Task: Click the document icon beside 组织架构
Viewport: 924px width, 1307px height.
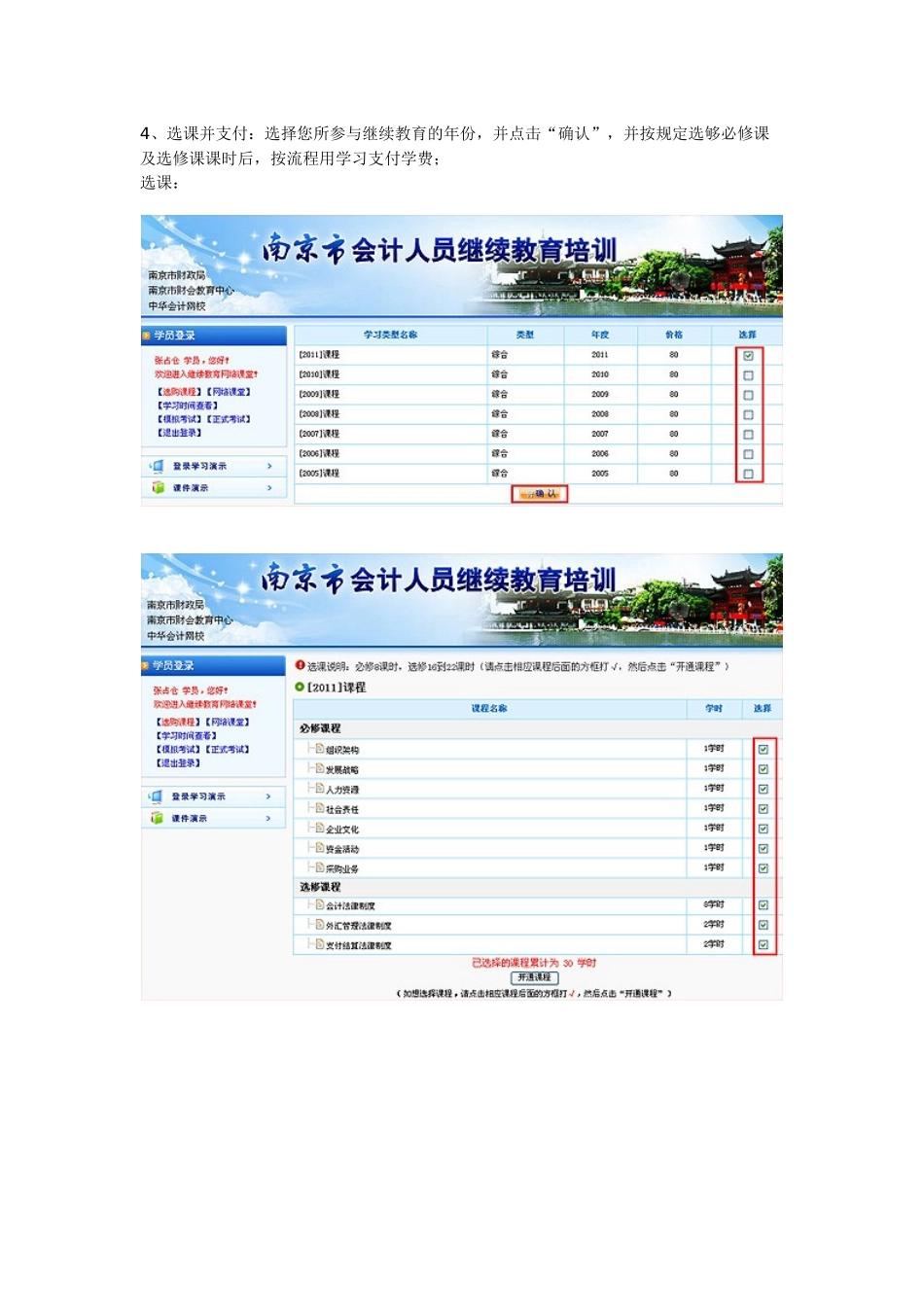Action: click(319, 749)
